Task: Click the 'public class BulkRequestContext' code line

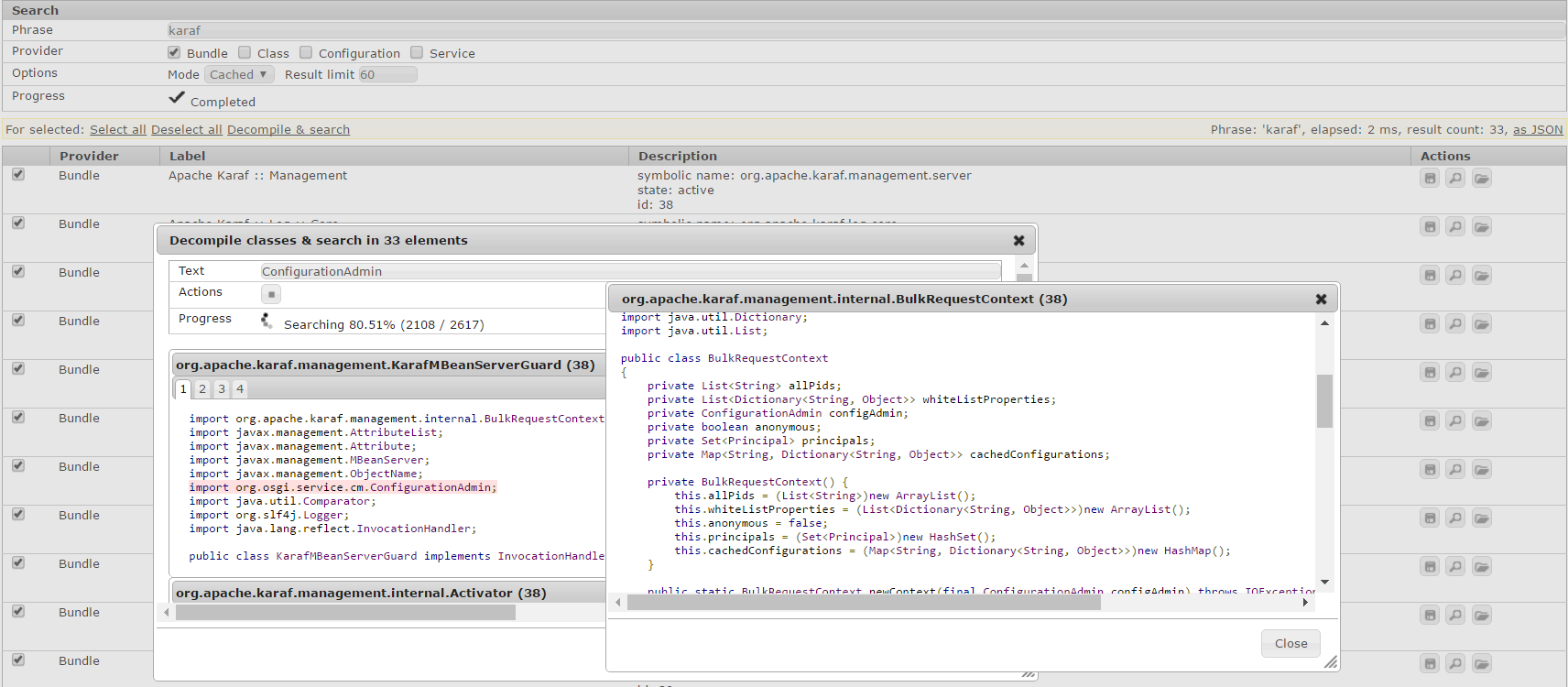Action: coord(724,358)
